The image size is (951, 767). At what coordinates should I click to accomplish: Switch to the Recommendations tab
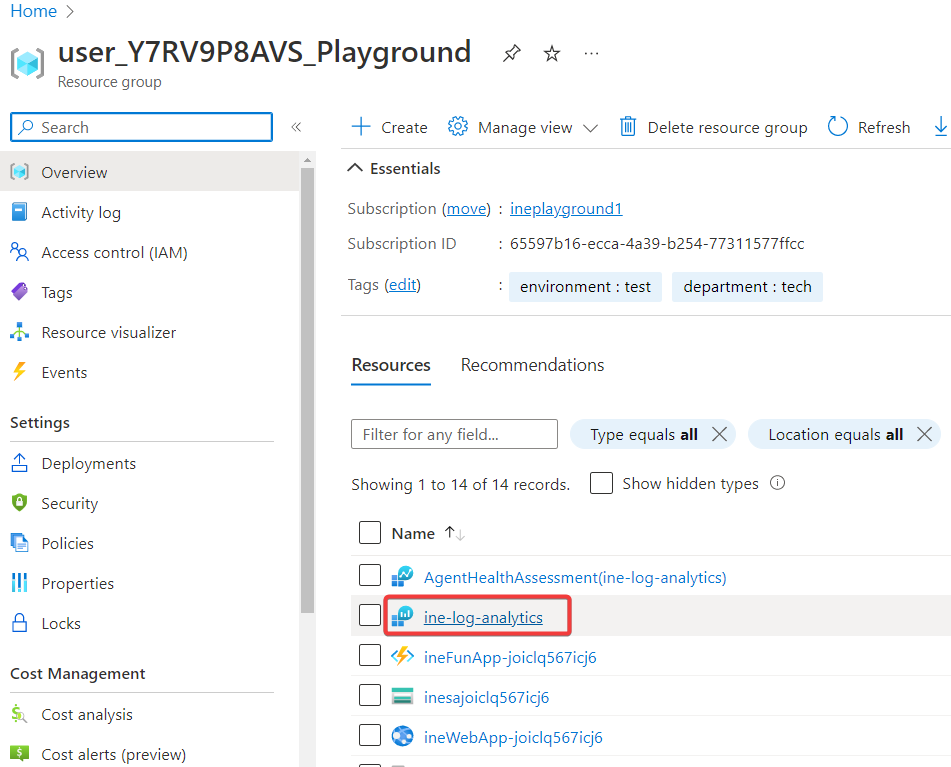tap(532, 365)
